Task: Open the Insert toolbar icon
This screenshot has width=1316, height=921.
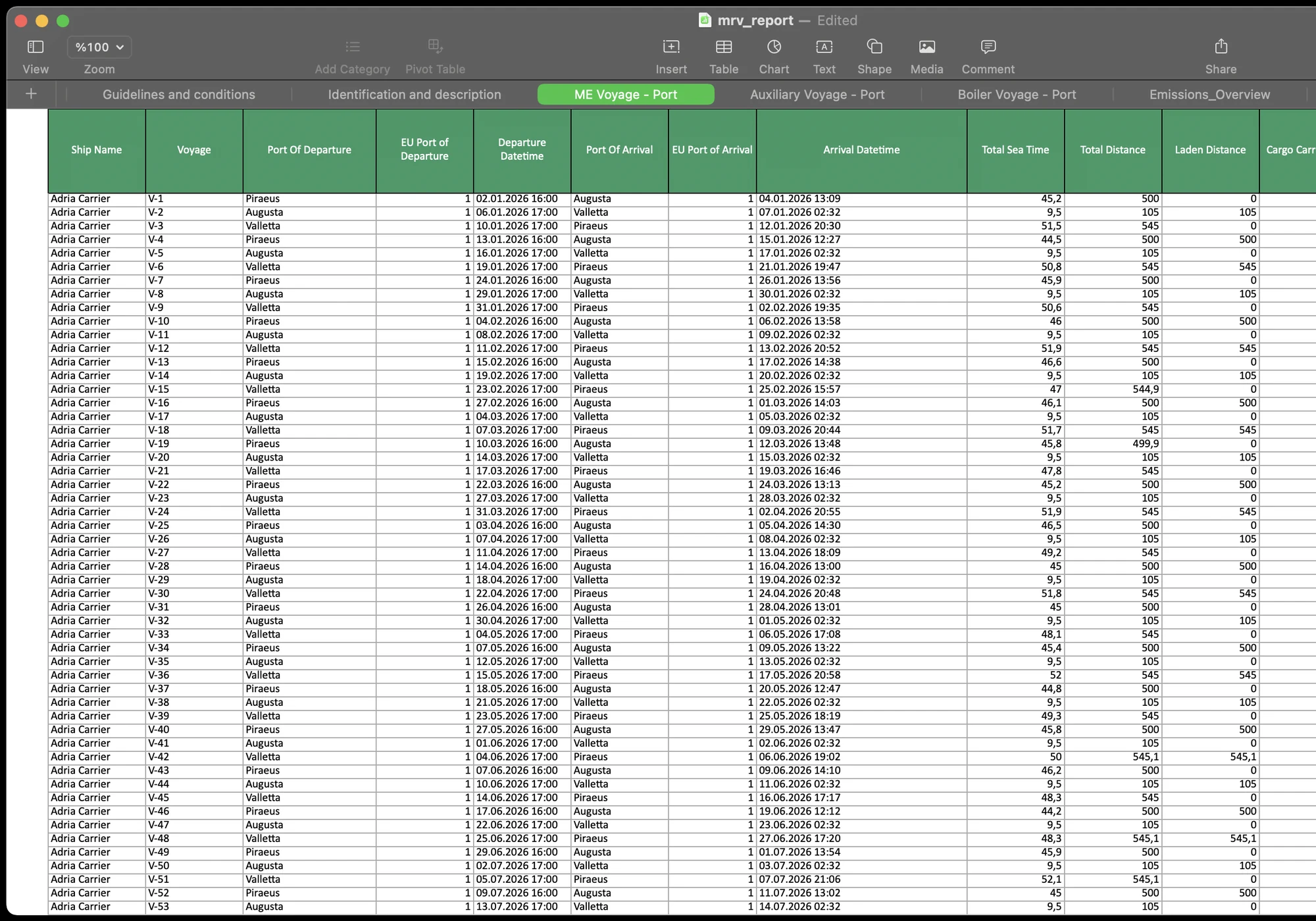Action: (671, 47)
